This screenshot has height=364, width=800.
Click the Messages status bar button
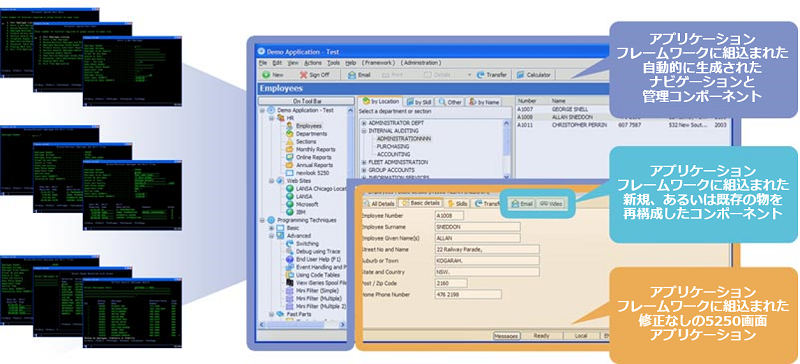pyautogui.click(x=506, y=336)
